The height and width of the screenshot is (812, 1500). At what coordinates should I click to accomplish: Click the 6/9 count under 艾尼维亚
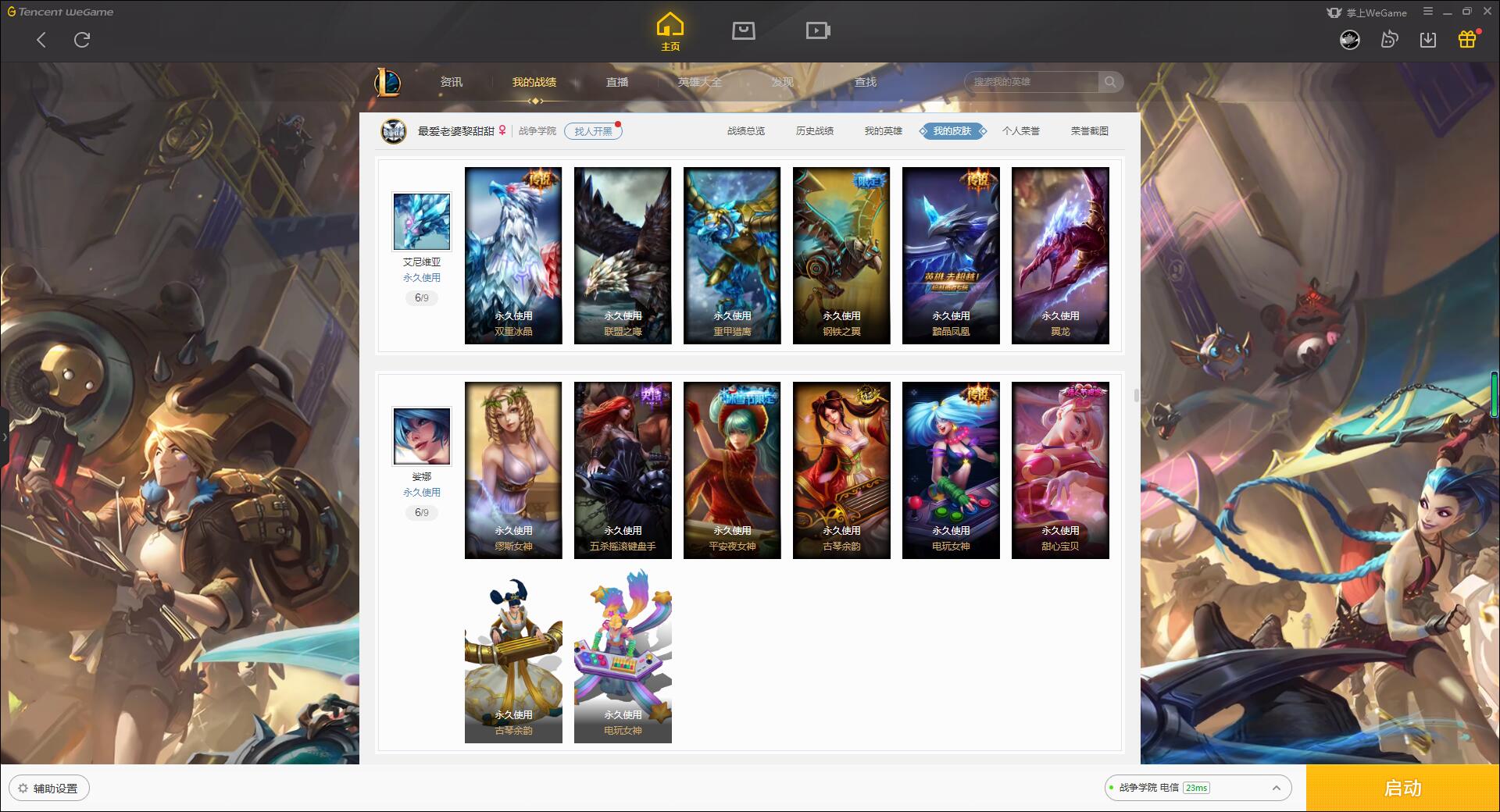[422, 298]
